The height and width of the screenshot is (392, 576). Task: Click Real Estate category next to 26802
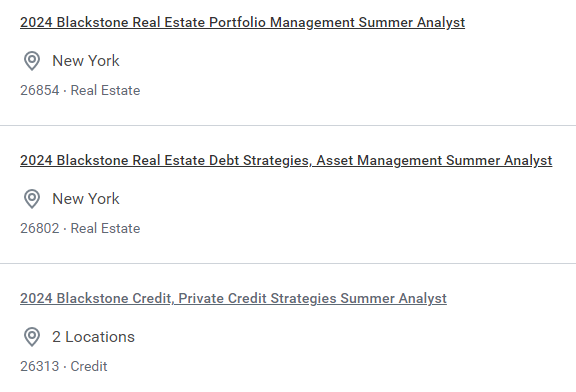pyautogui.click(x=105, y=229)
